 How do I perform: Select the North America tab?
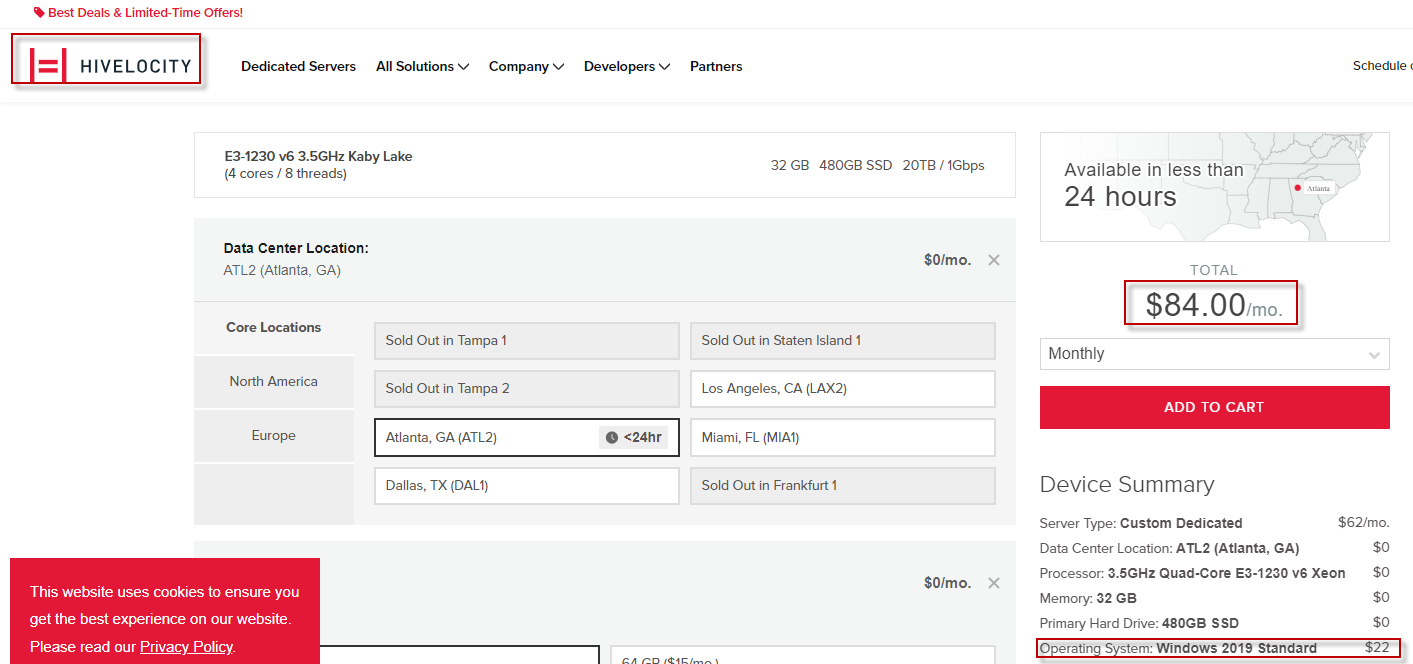[x=274, y=381]
